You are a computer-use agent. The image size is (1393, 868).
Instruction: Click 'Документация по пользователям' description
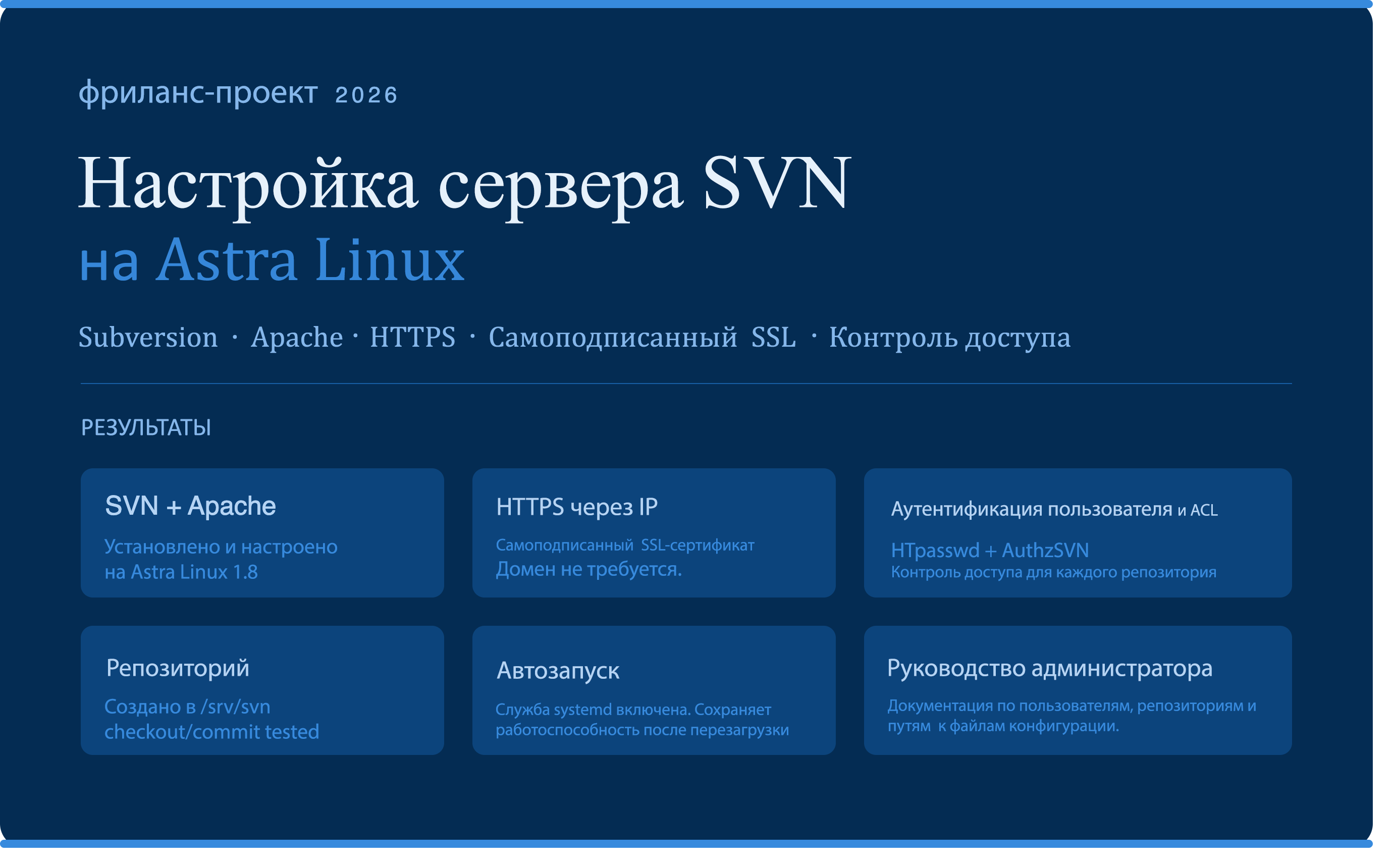1072,716
